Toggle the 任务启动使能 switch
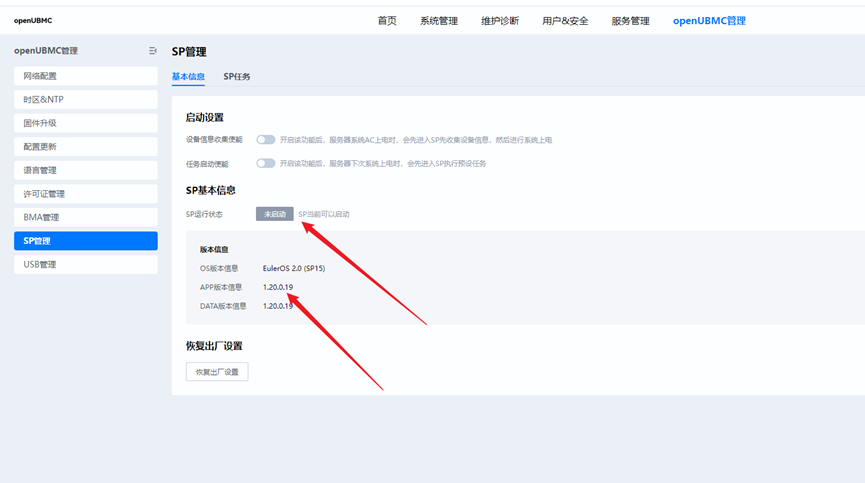The image size is (865, 483). 265,163
